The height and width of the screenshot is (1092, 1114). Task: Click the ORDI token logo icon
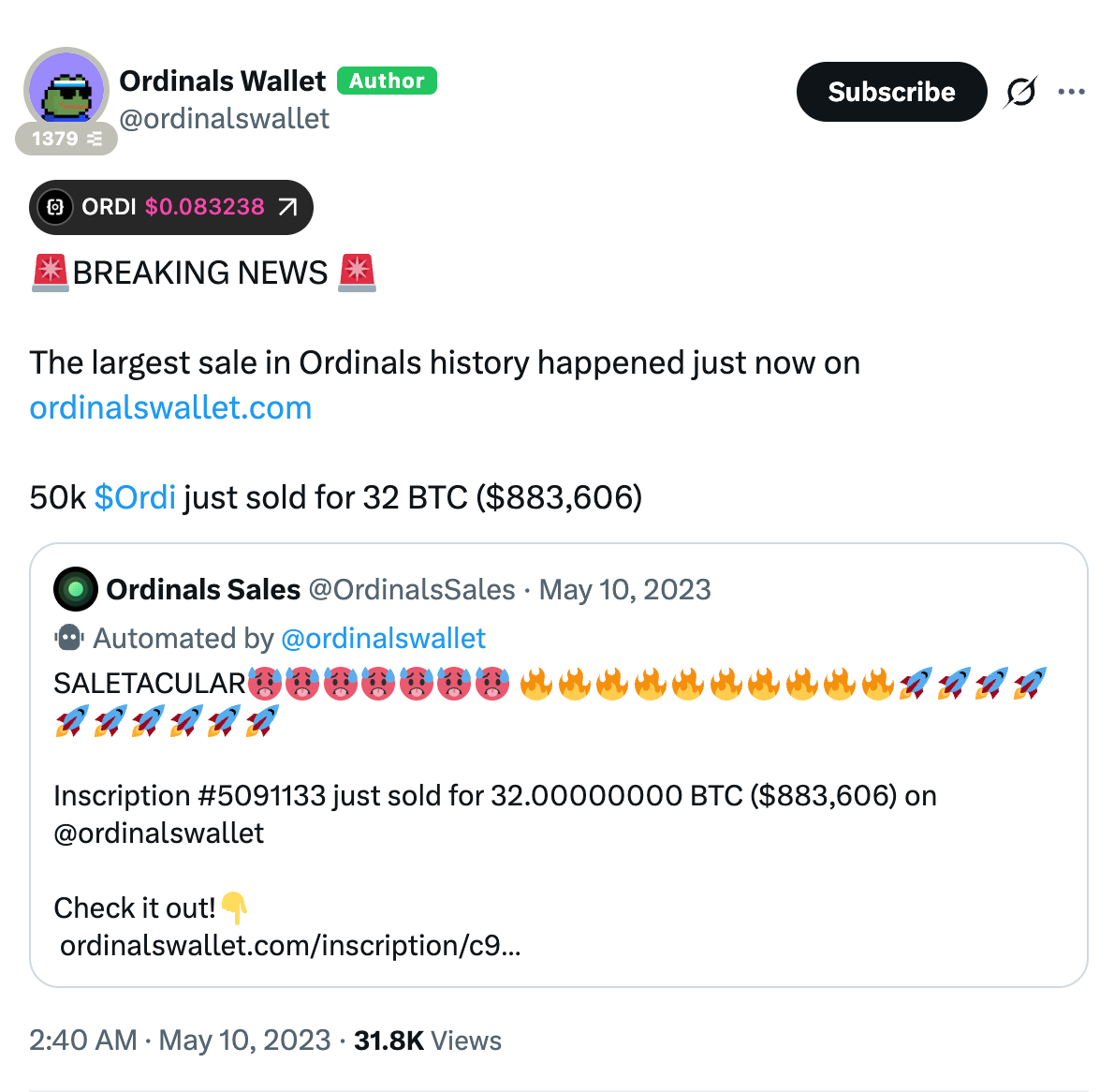click(55, 207)
